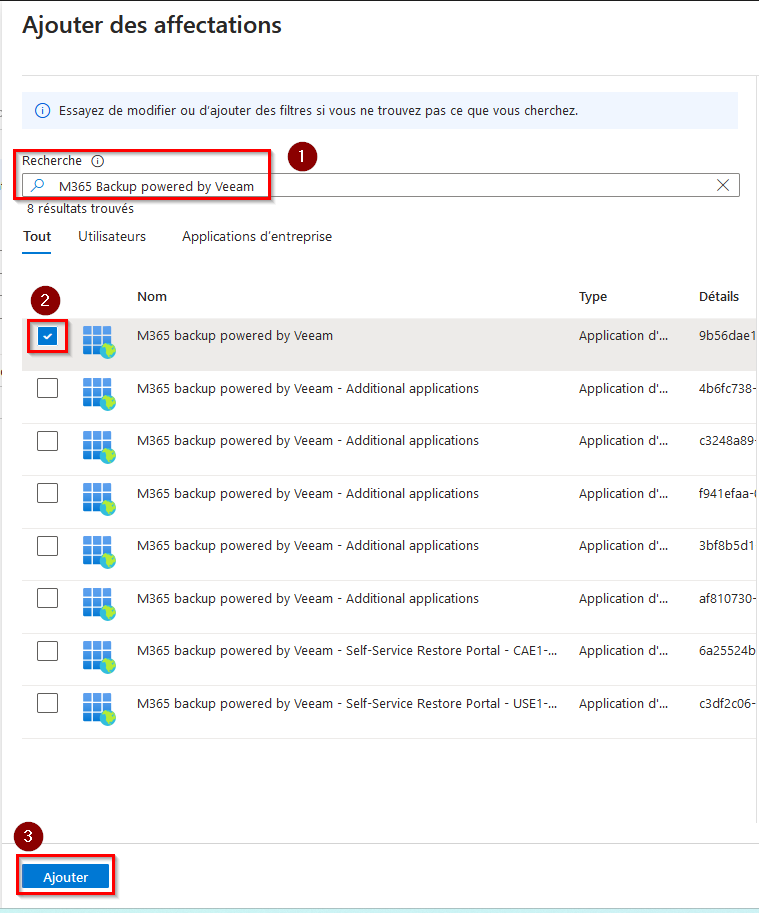Click the app icon of row af810730
The image size is (759, 913).
[x=99, y=604]
